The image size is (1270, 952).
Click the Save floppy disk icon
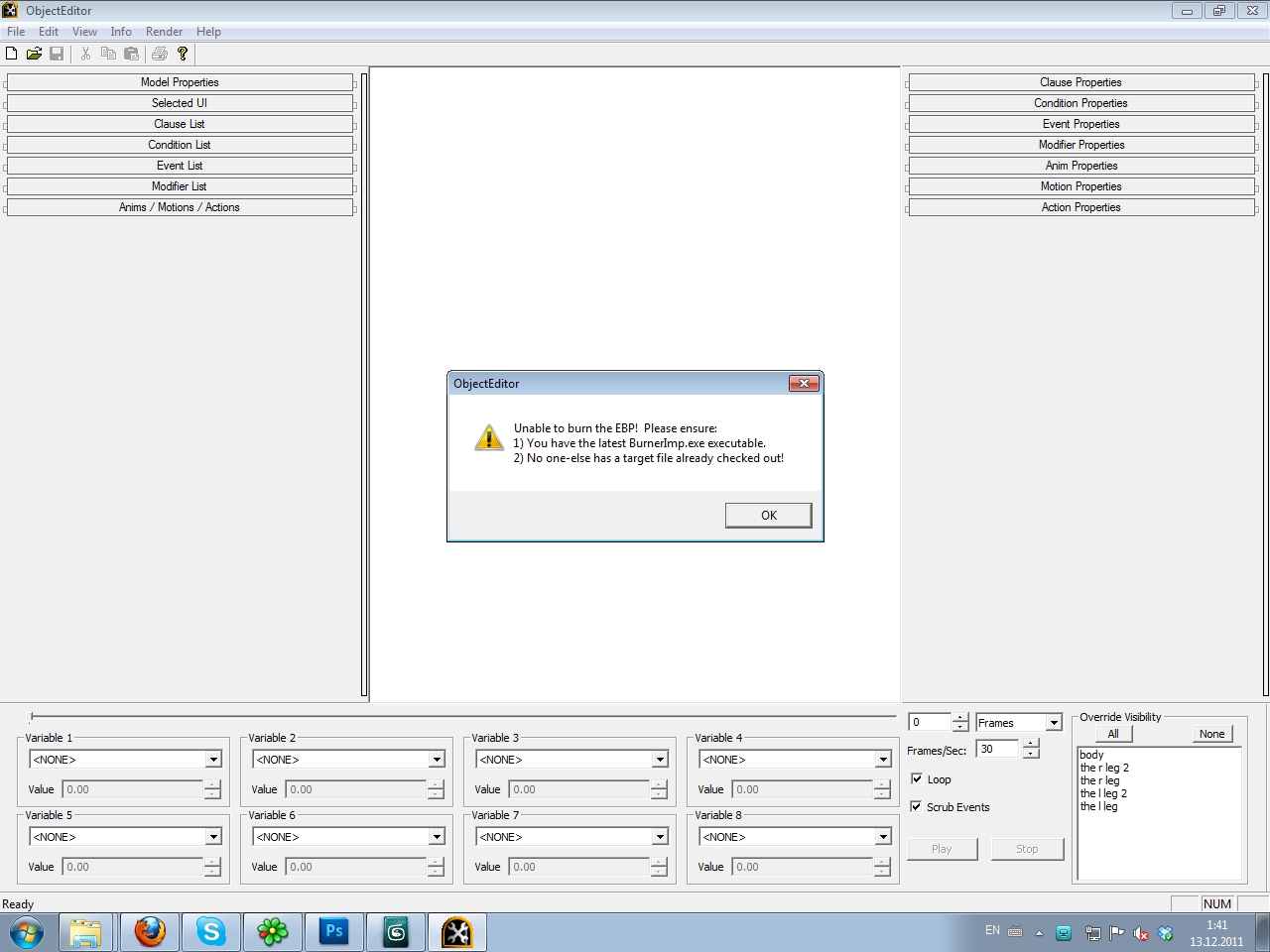(57, 54)
